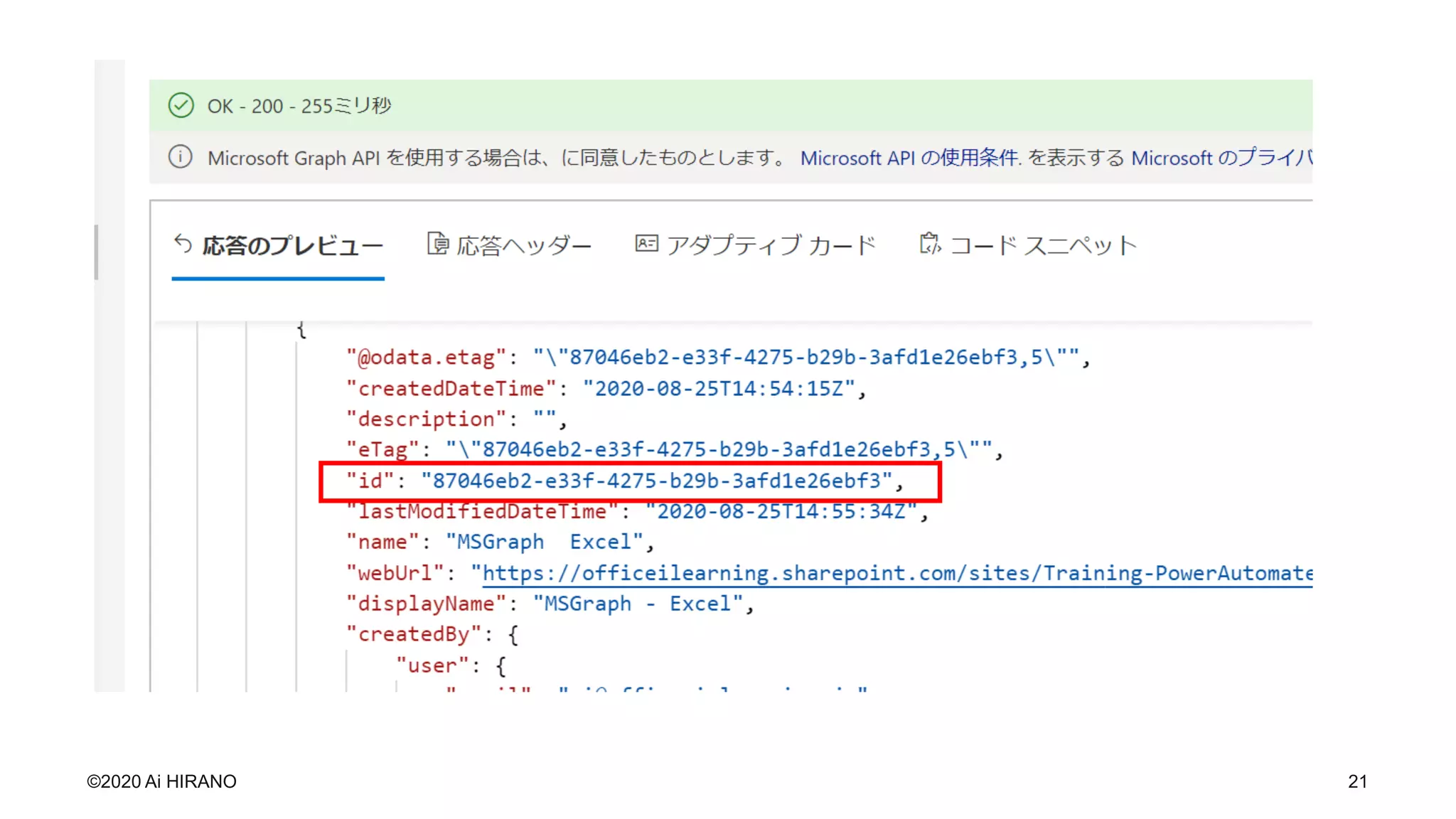The height and width of the screenshot is (819, 1456).
Task: Open Microsoft API の使用条件 link
Action: coord(910,158)
